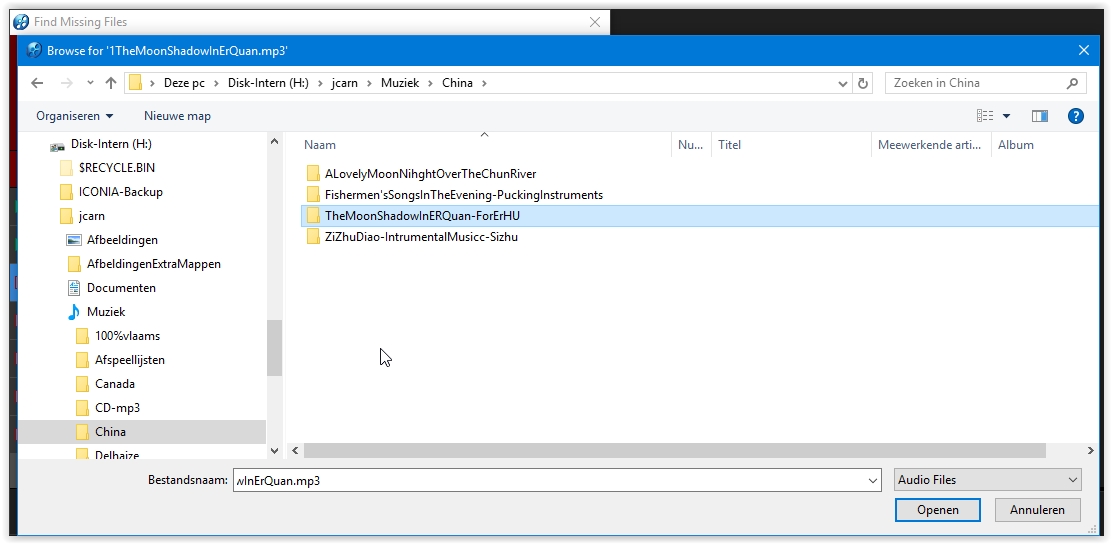Refresh the current folder view
The height and width of the screenshot is (544, 1112).
[x=863, y=83]
